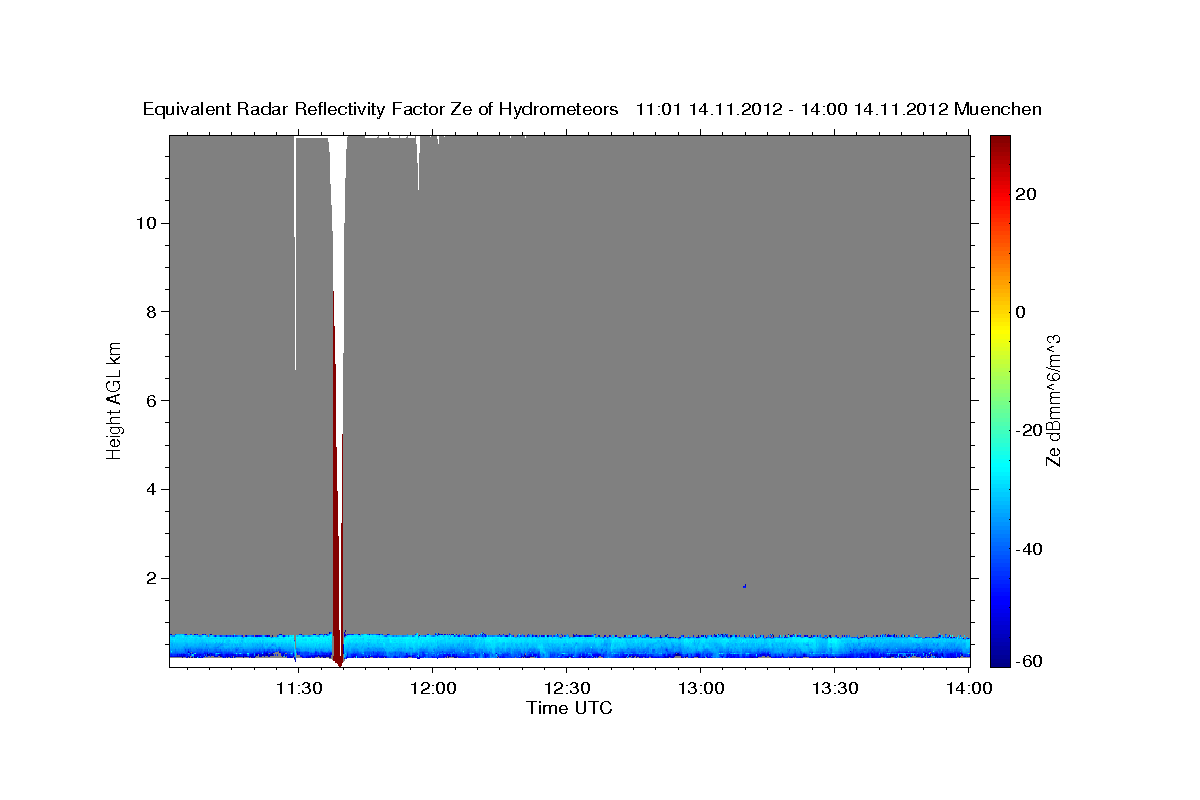Viewport: 1200px width, 800px height.
Task: Click the colorbar label '-20'
Action: 1029,430
